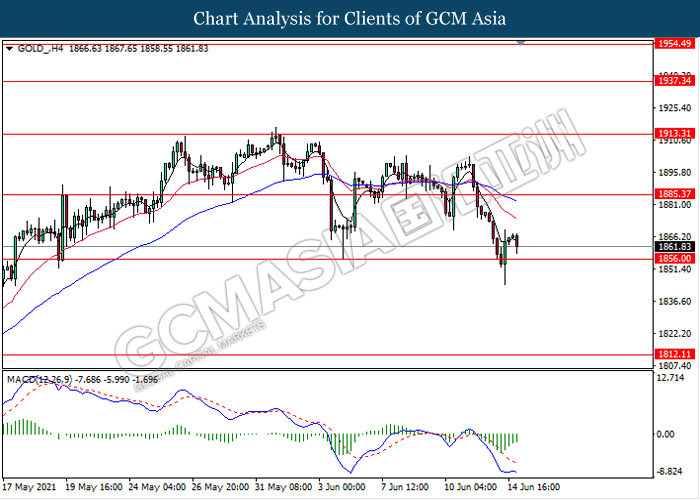Click the Chart Analysis for Clients title
This screenshot has width=700, height=500.
[350, 19]
